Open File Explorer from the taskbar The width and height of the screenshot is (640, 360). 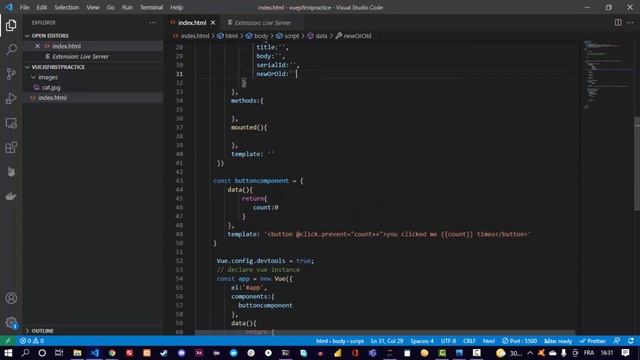click(x=77, y=353)
